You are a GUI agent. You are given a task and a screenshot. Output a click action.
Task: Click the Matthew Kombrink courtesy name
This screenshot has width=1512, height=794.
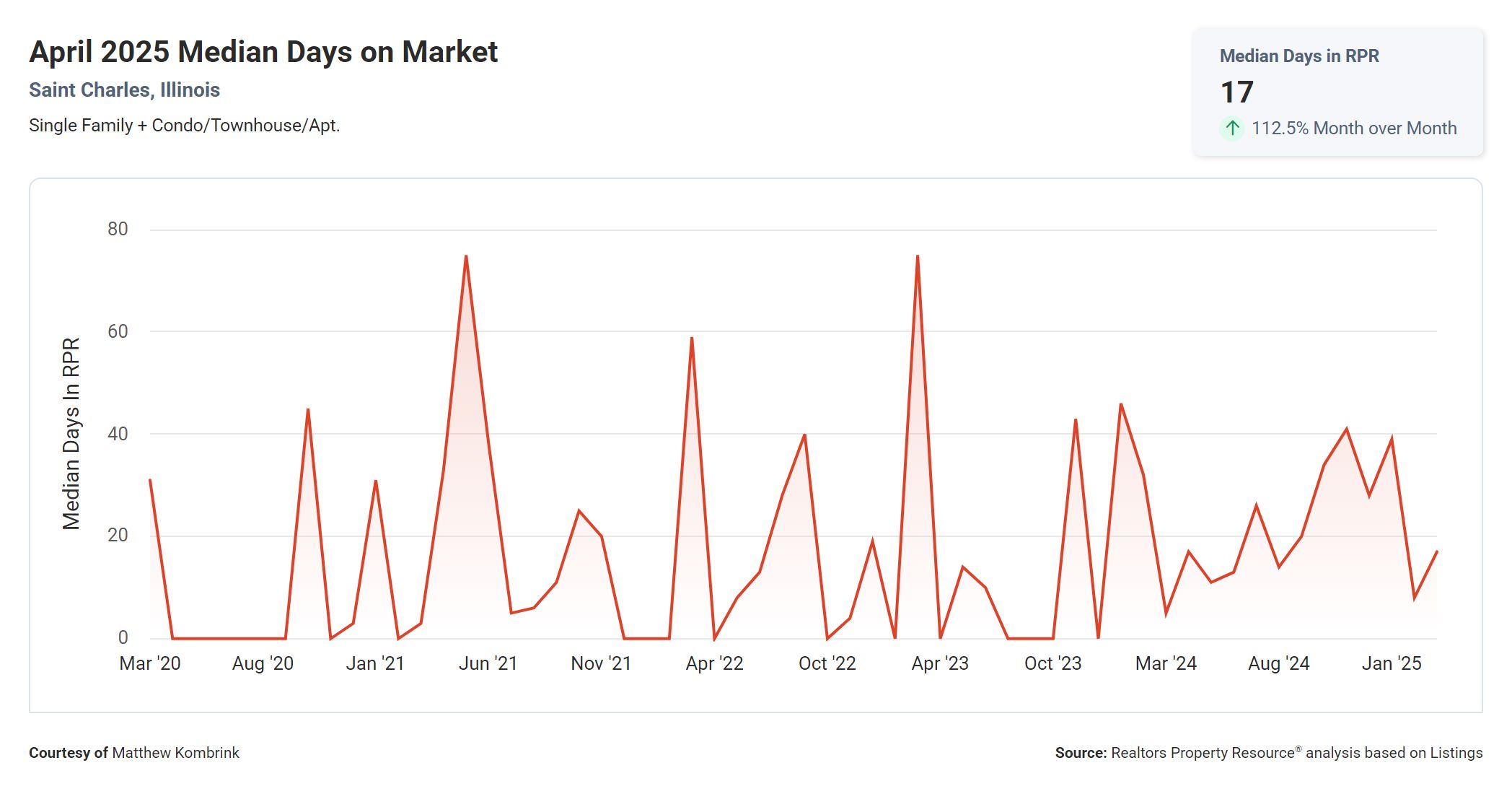coord(175,753)
